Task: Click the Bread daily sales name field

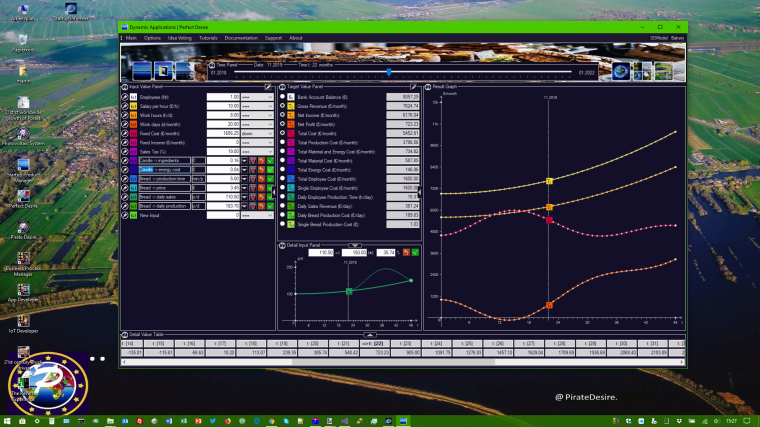Action: pos(165,197)
